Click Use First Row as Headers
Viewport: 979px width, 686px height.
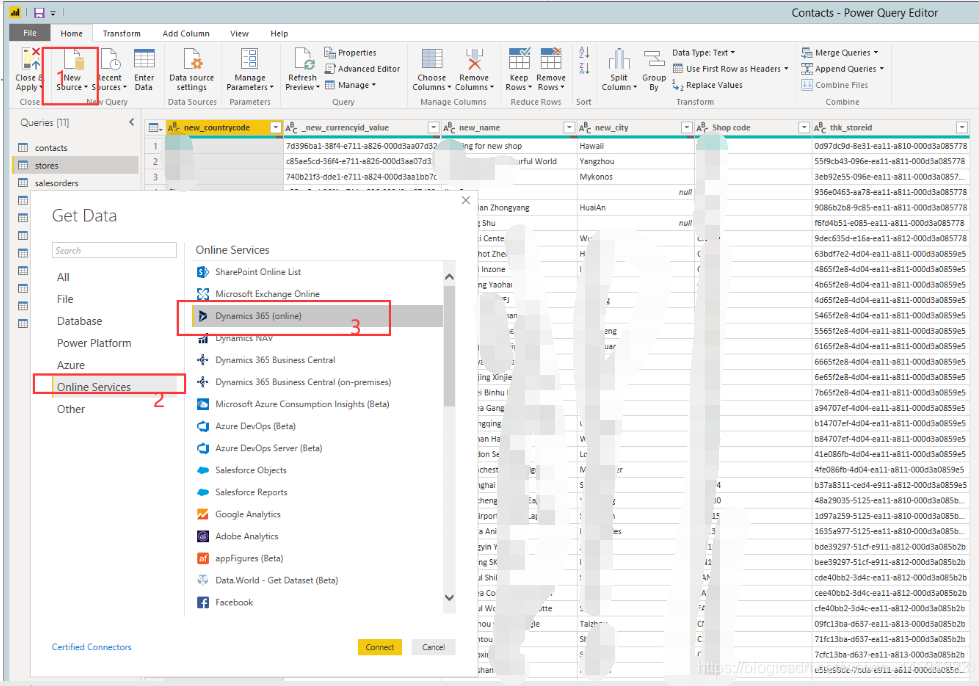tap(731, 69)
